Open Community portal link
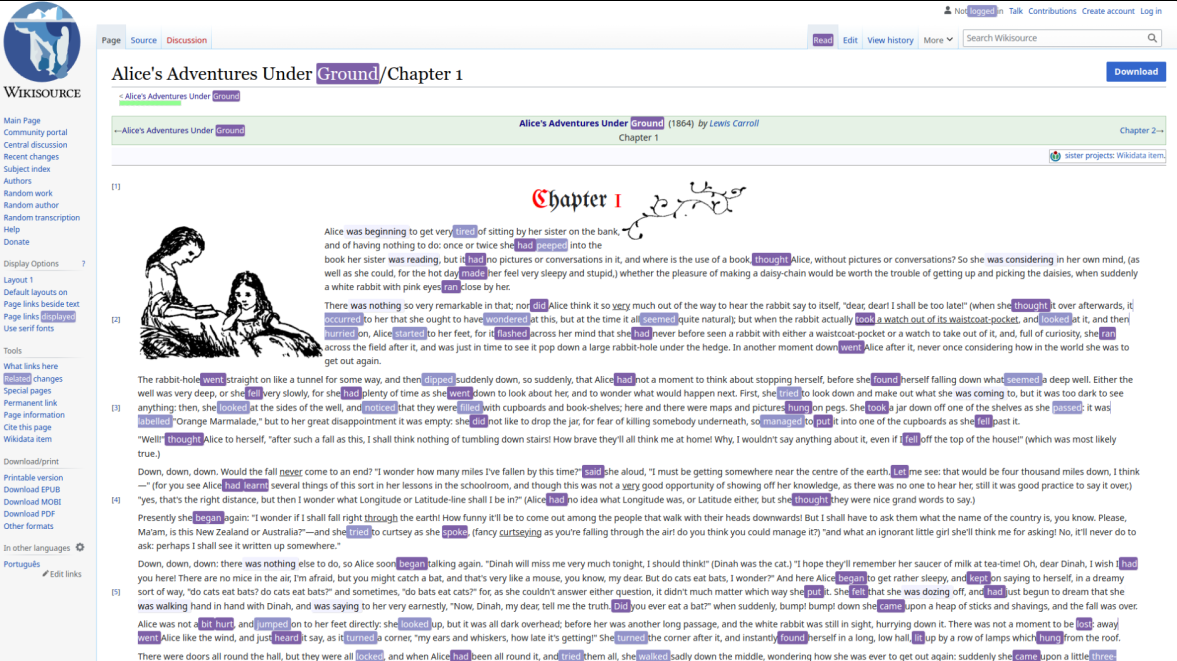The width and height of the screenshot is (1177, 661). point(35,132)
